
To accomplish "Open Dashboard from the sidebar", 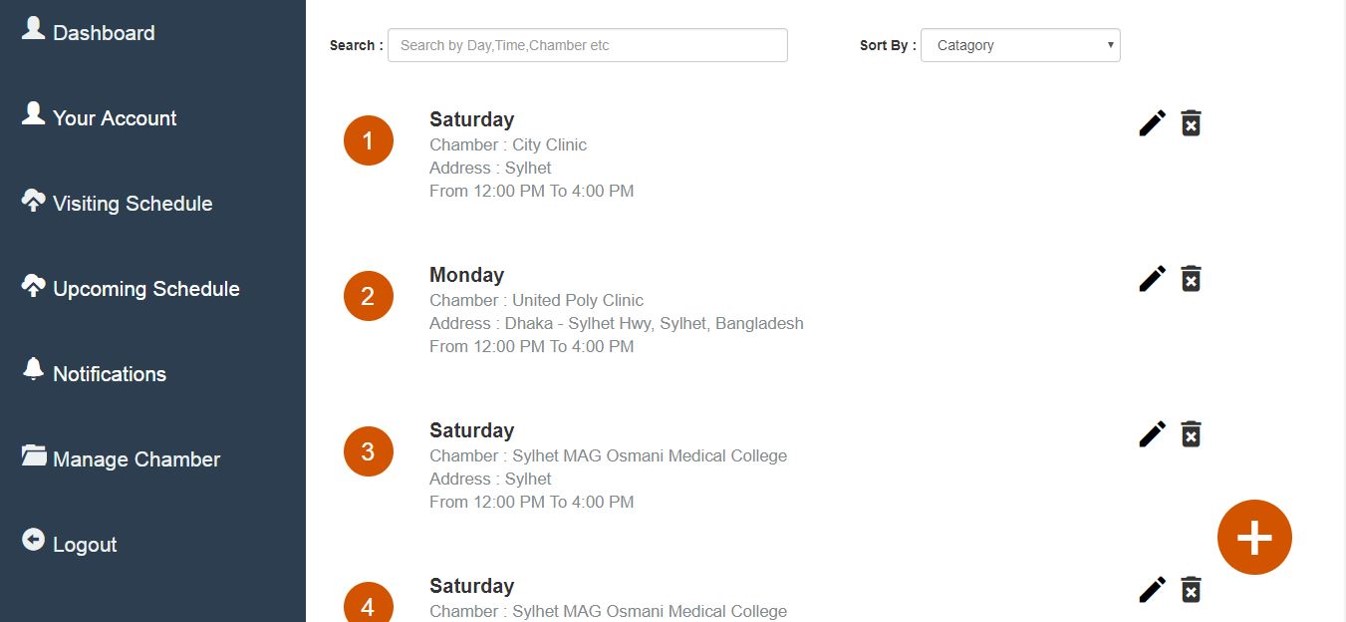I will point(103,33).
